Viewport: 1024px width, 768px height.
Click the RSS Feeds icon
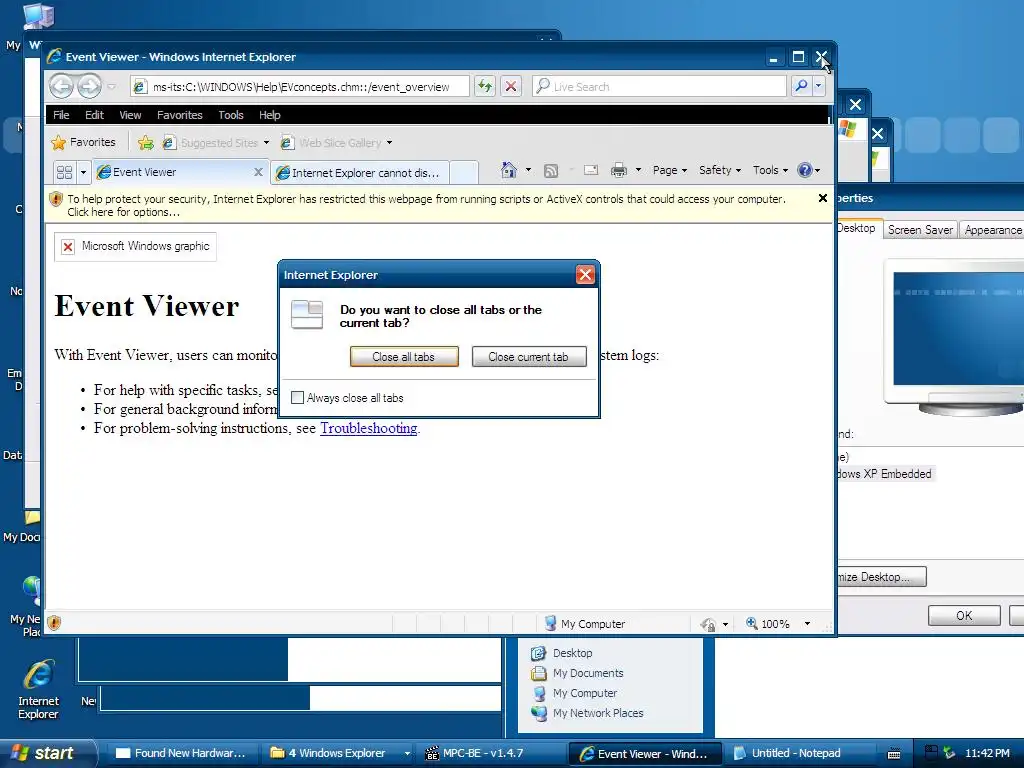[x=551, y=170]
